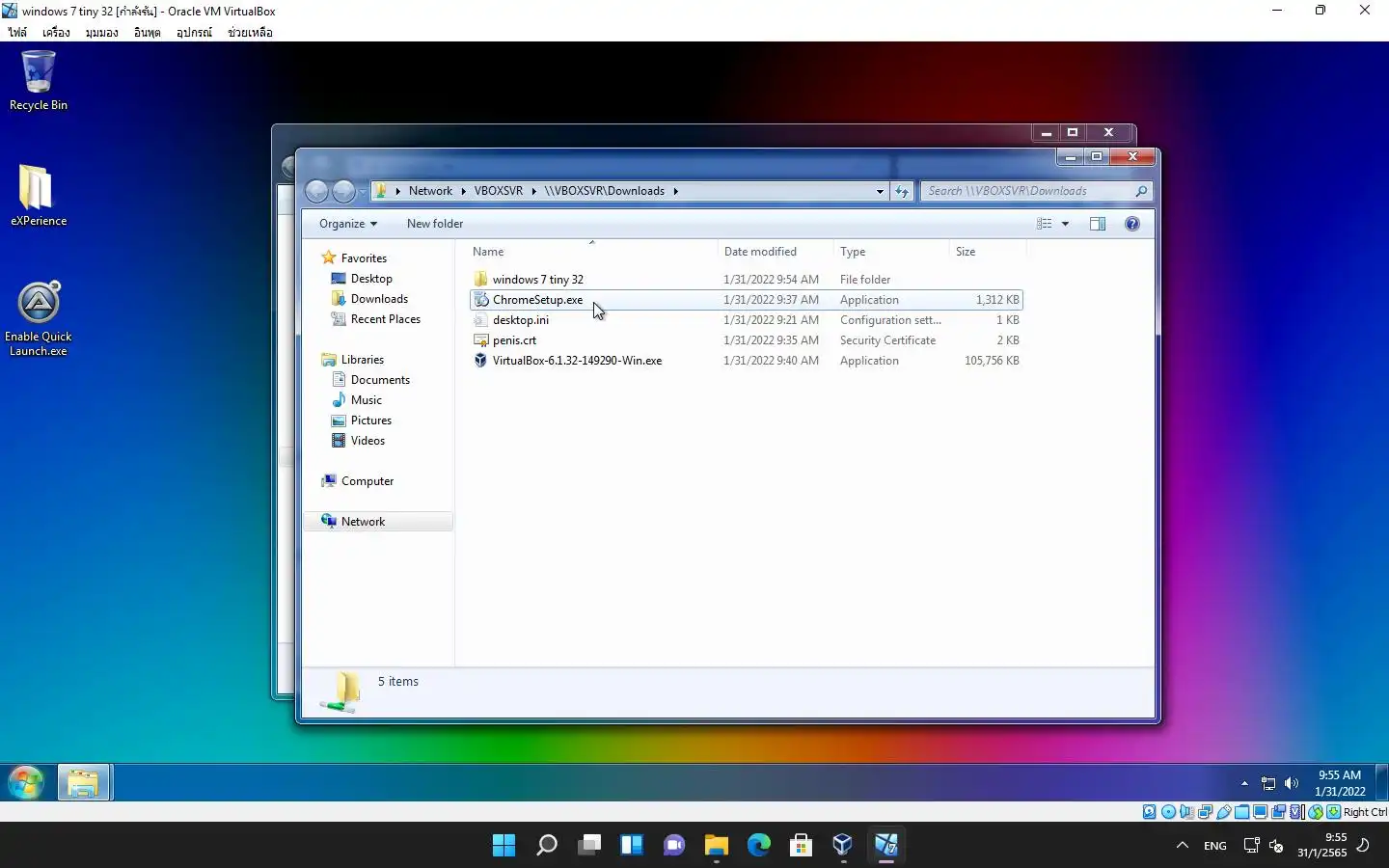Click the VirtualBox installer file icon
The image size is (1389, 868).
click(481, 361)
